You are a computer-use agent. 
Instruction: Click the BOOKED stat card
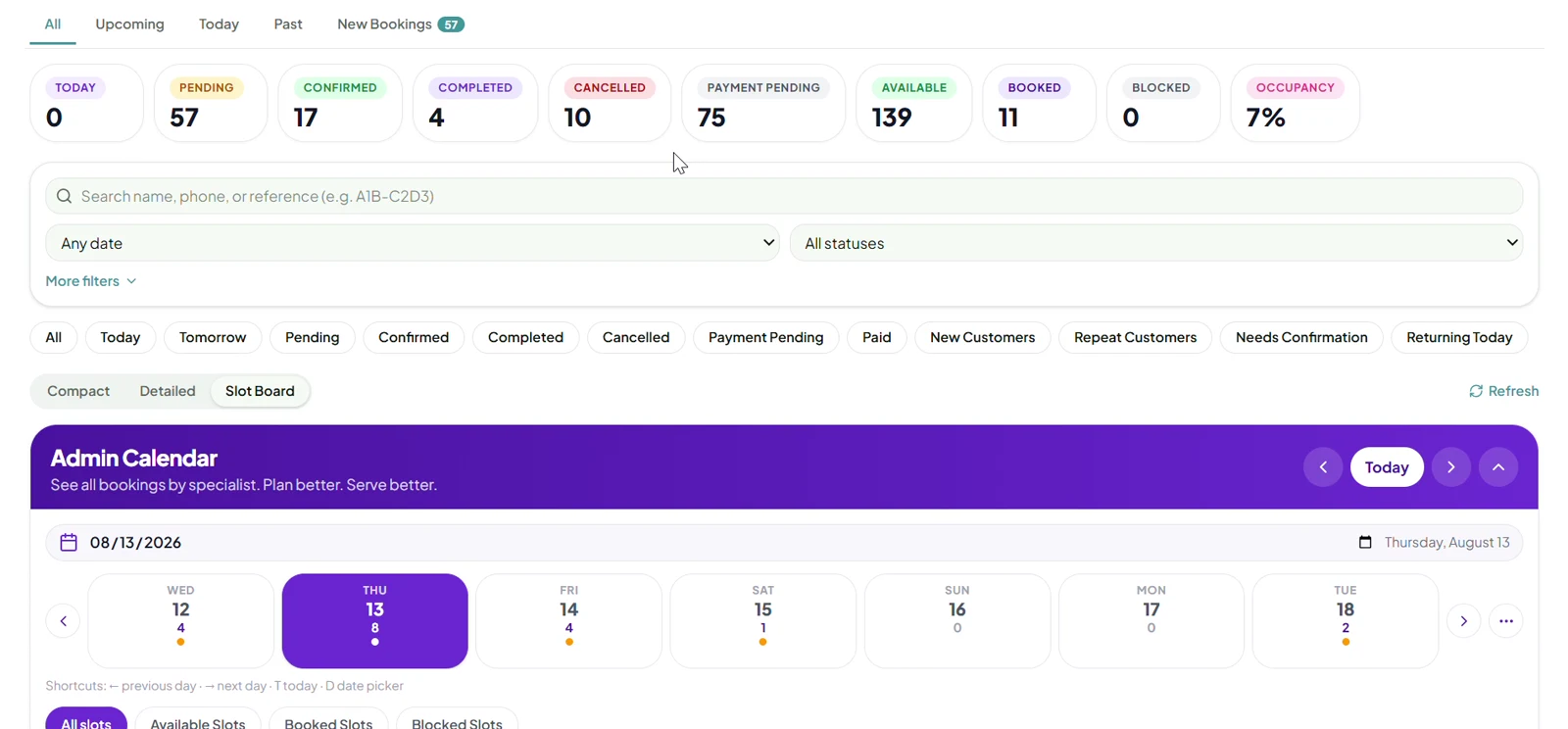[x=1039, y=103]
